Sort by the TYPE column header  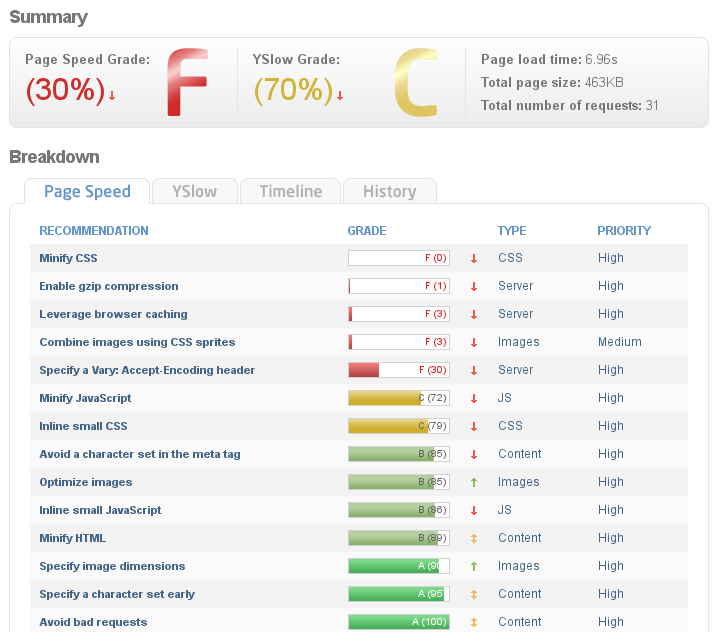tap(512, 231)
